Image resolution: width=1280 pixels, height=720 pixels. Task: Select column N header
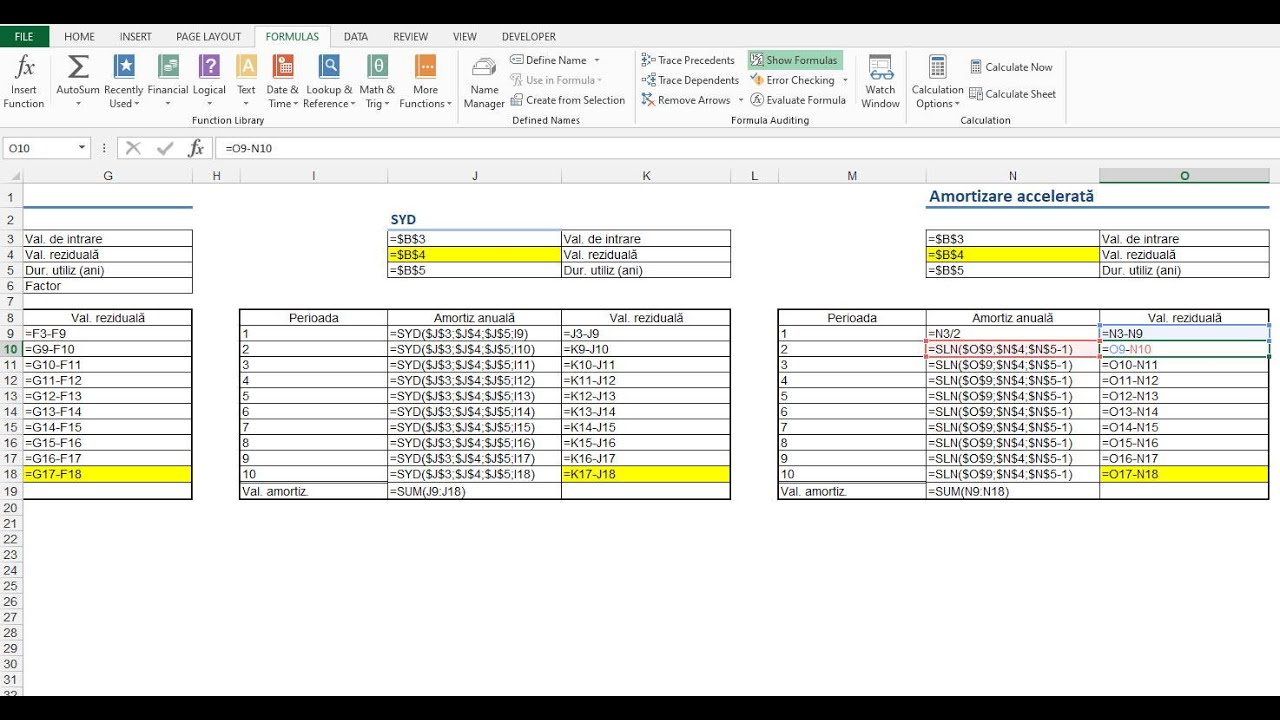pos(1013,176)
